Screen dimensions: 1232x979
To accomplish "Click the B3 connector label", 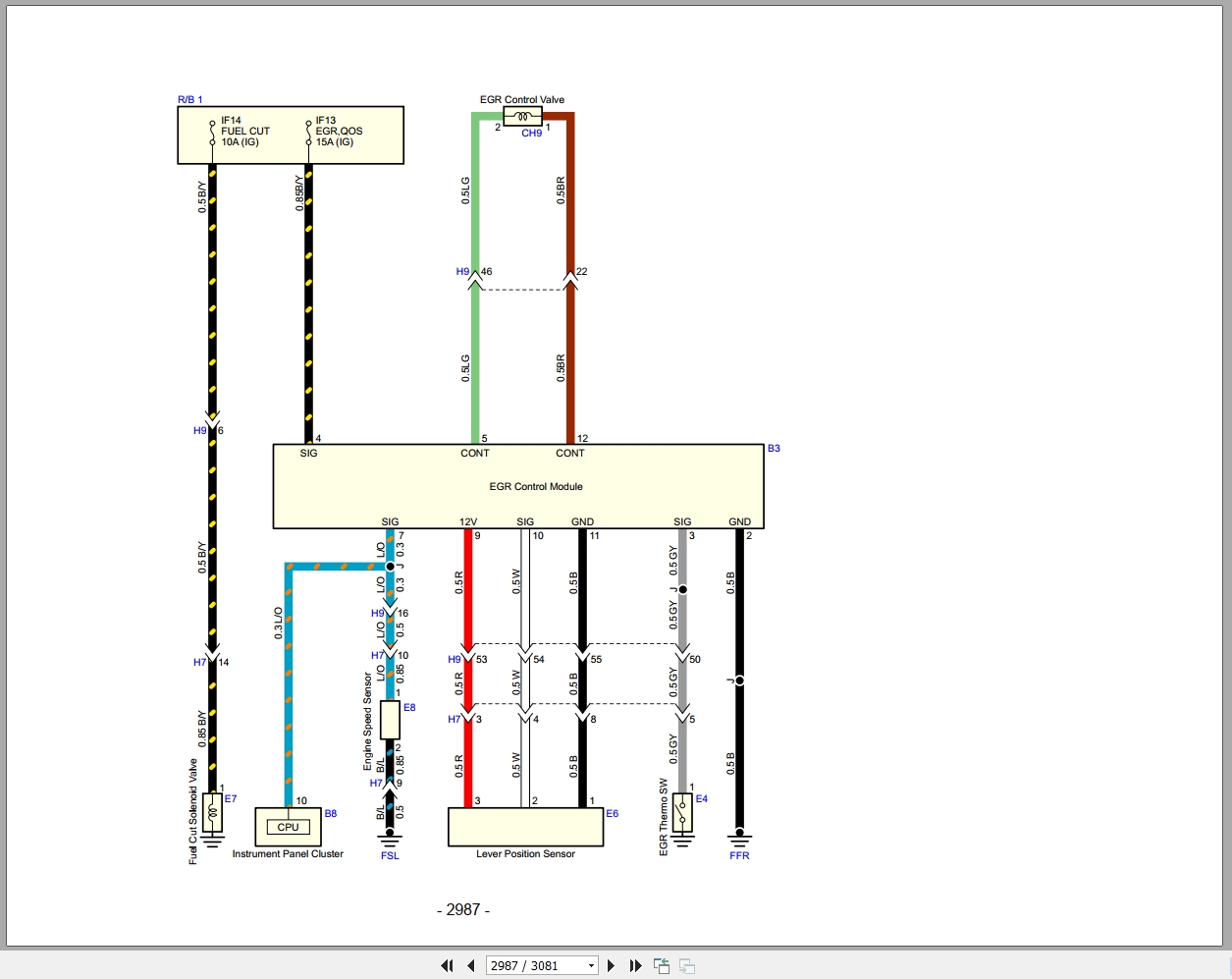I will pos(774,448).
